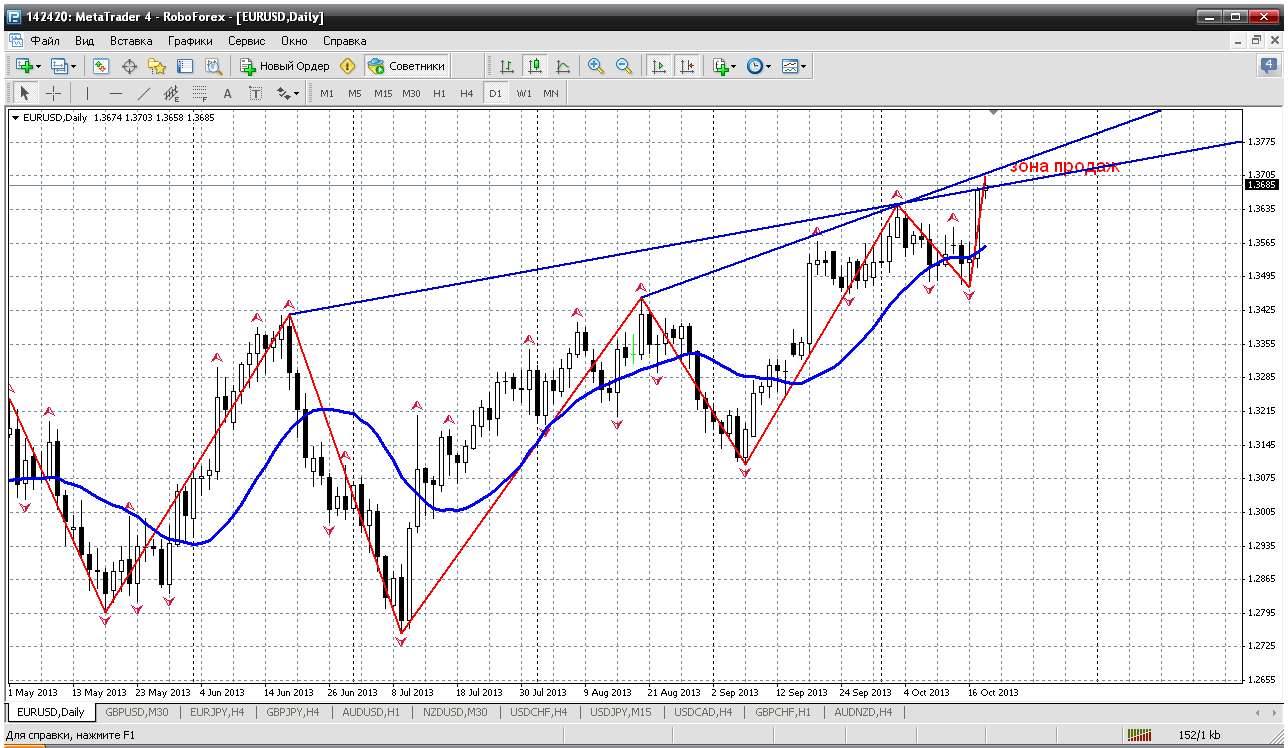Set timeframe to M1

[x=327, y=93]
